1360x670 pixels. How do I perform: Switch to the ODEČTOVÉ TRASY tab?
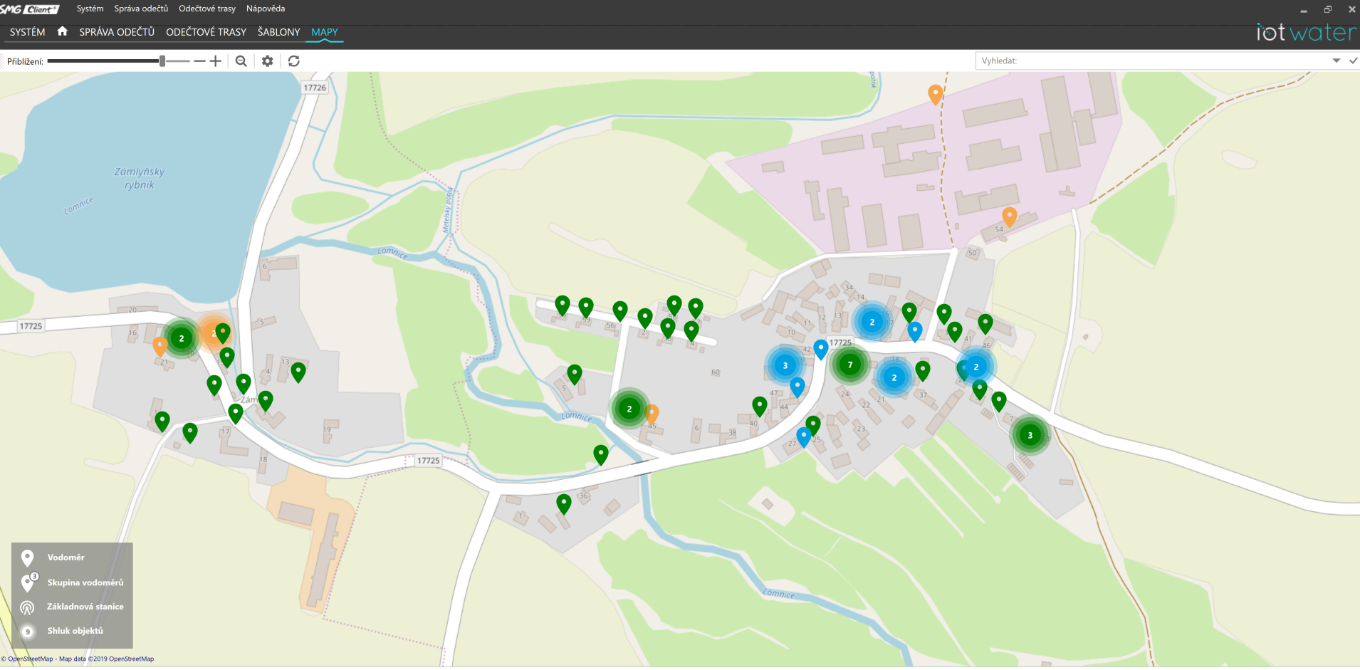(205, 32)
